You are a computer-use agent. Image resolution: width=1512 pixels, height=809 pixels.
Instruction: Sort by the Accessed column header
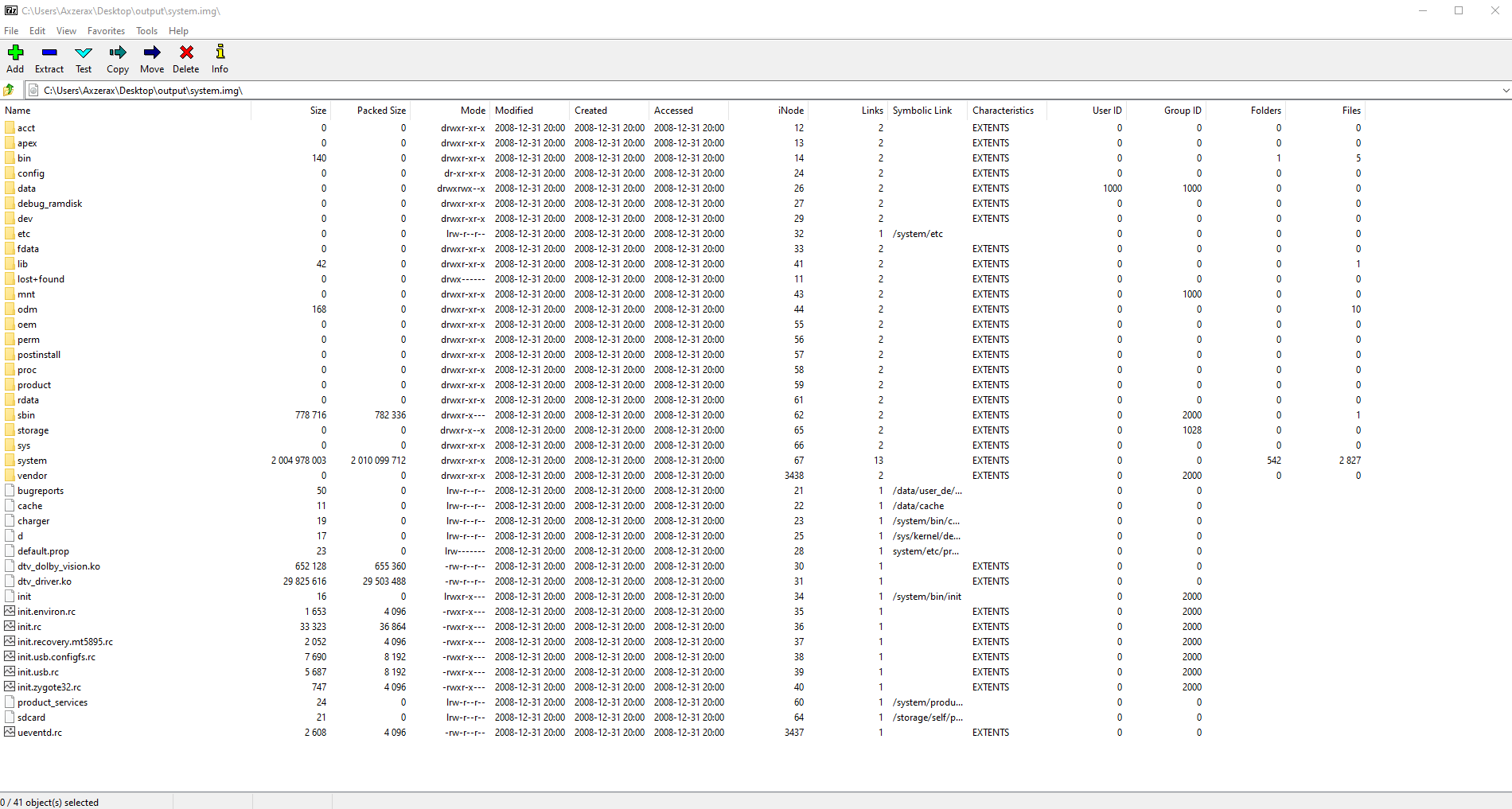tap(688, 111)
